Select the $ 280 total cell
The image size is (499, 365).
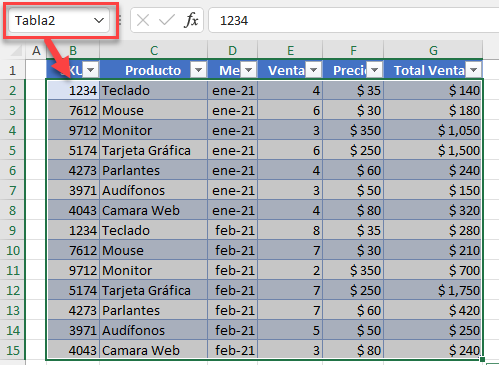coord(433,230)
